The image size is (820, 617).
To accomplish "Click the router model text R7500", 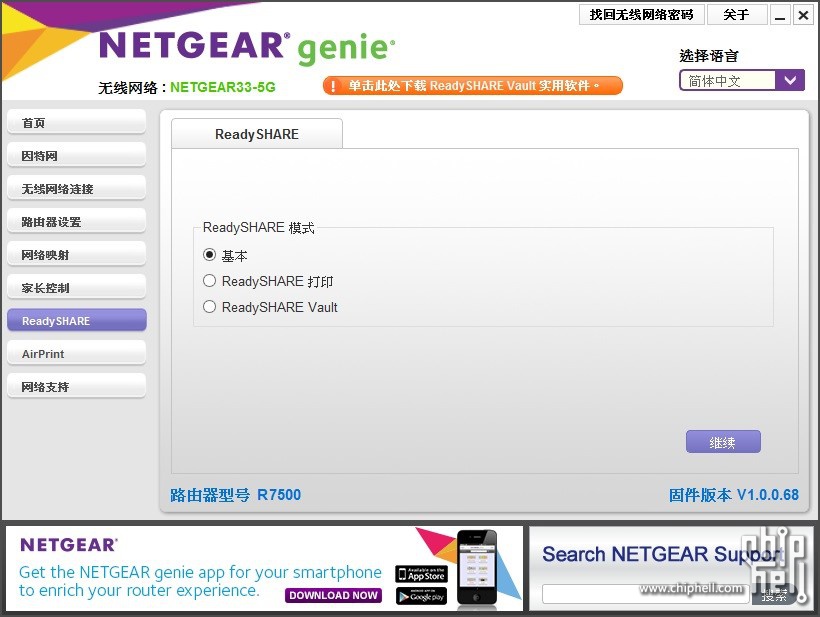I will coord(279,495).
